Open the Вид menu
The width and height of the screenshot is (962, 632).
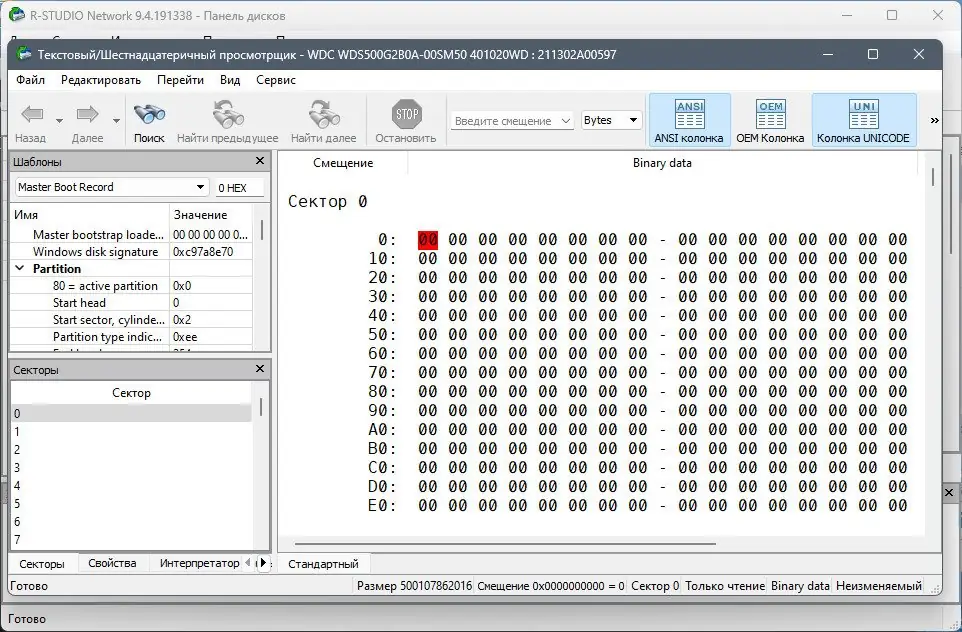point(230,80)
